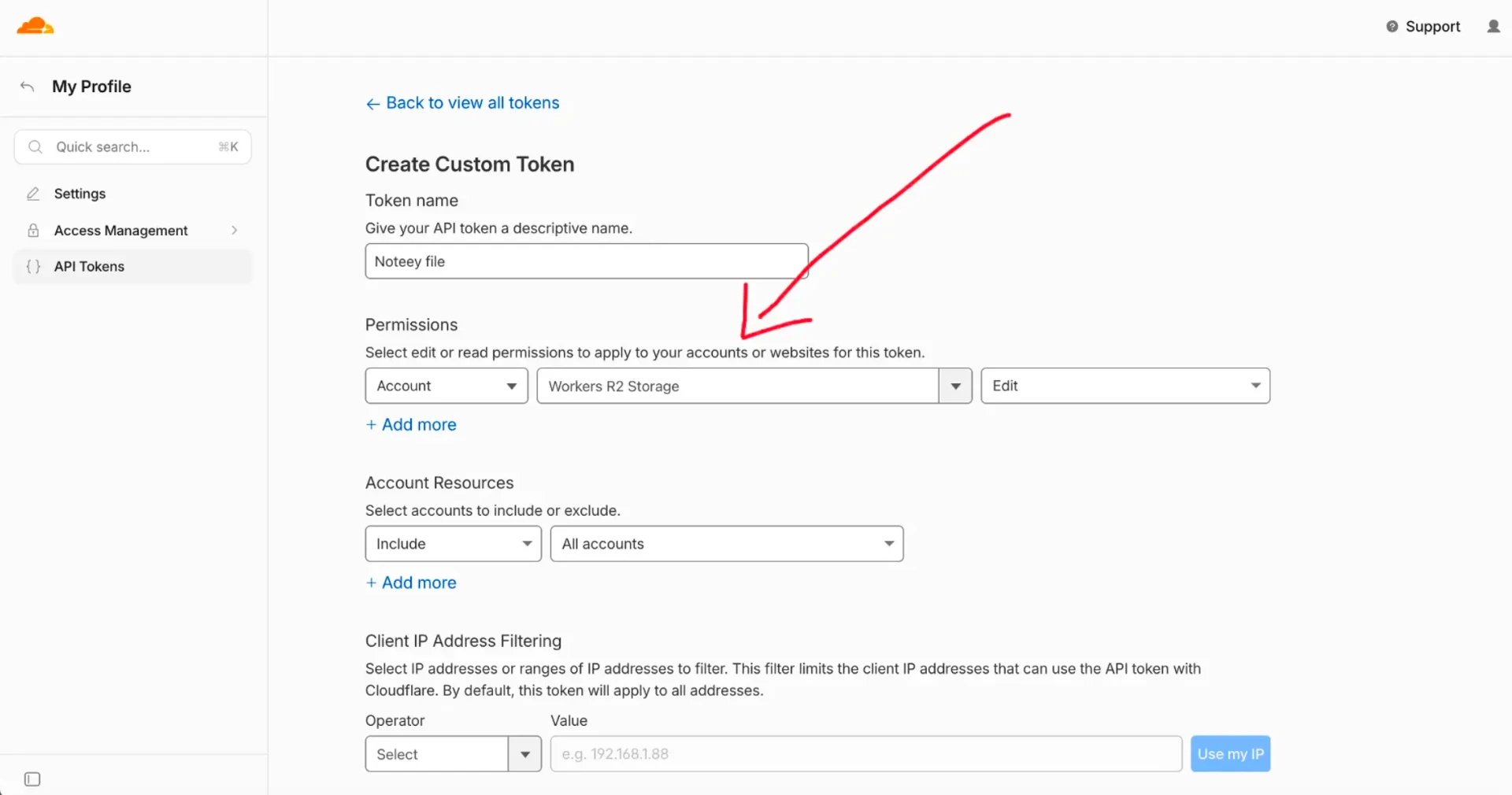Open the Edit permission level dropdown

(x=1125, y=386)
